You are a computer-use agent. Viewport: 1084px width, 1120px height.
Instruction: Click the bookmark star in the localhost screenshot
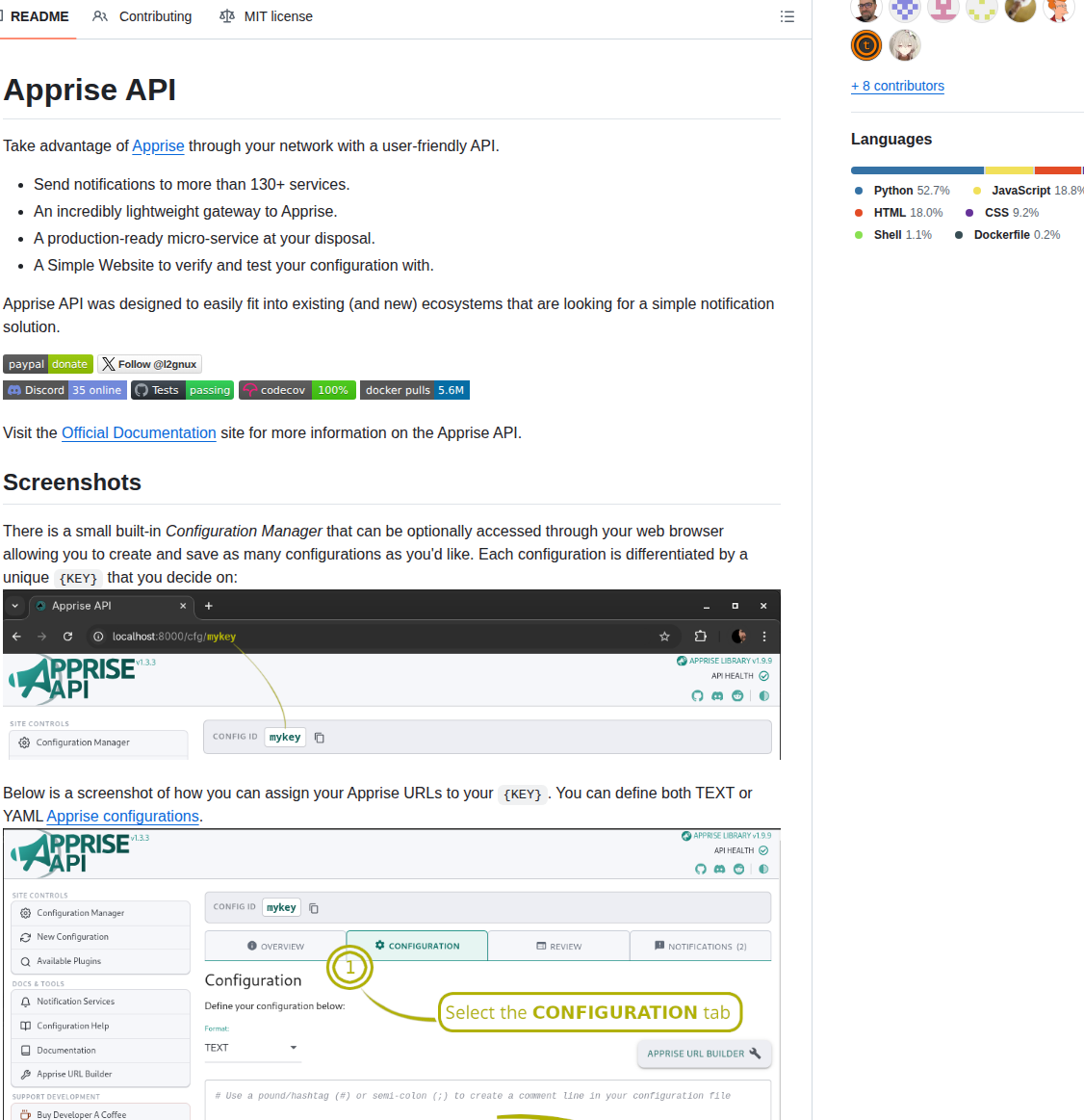(665, 637)
